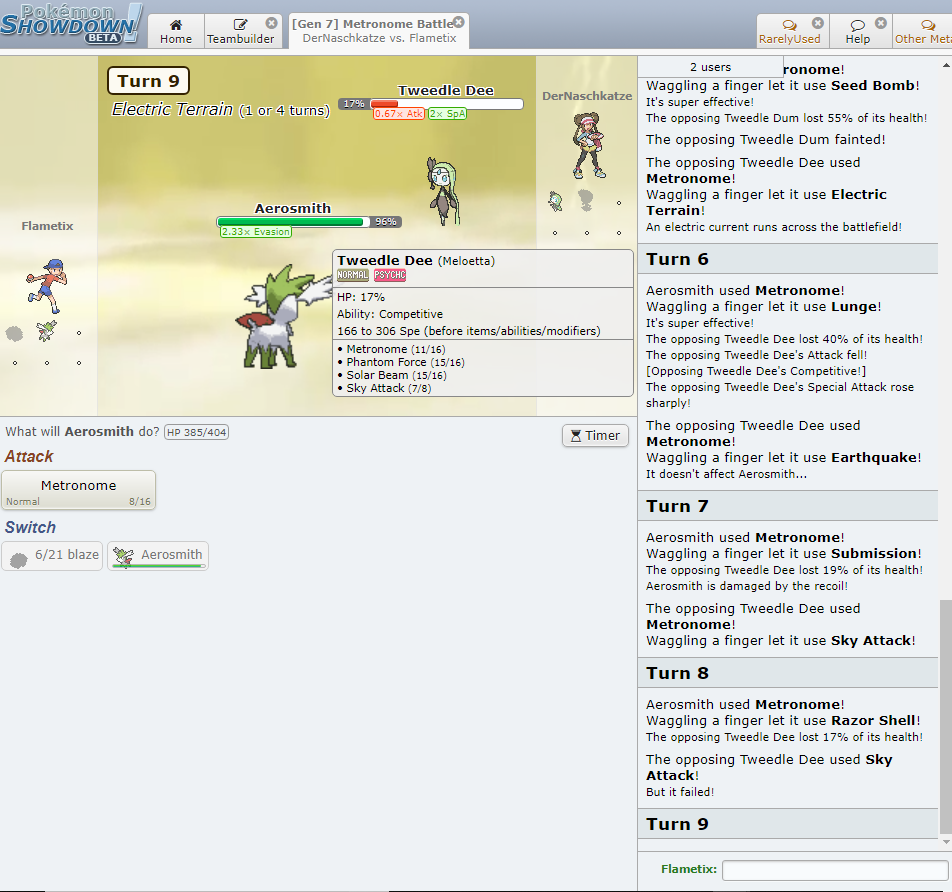Open the Teambuilder tab
Image resolution: width=952 pixels, height=892 pixels.
[x=243, y=31]
